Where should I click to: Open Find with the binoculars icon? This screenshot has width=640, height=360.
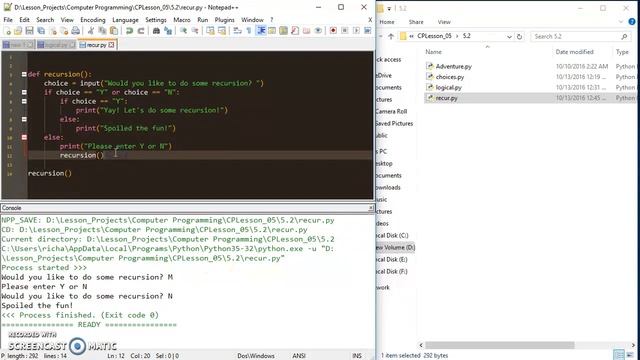156,31
